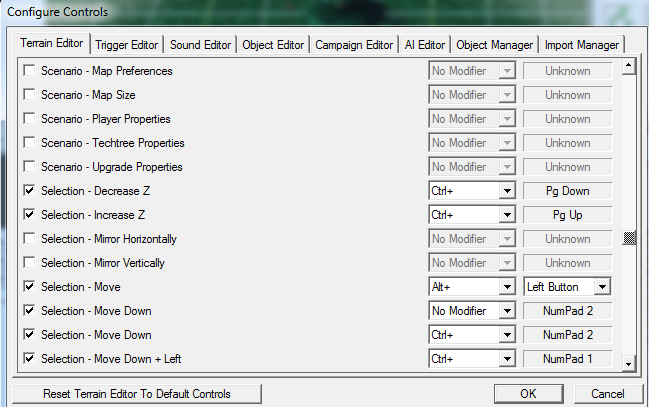Expand Ctrl+ dropdown for Selection - Decrease Z
This screenshot has height=407, width=649.
[x=507, y=191]
